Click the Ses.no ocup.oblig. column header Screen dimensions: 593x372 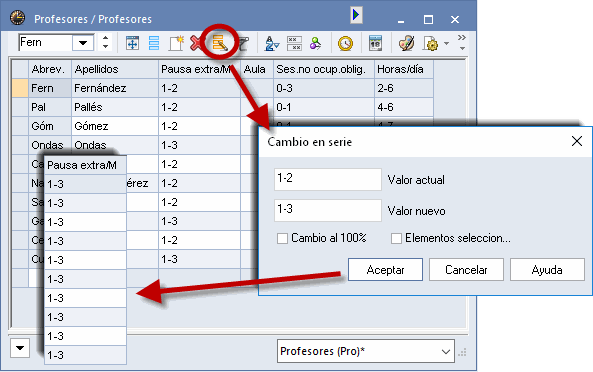(324, 69)
